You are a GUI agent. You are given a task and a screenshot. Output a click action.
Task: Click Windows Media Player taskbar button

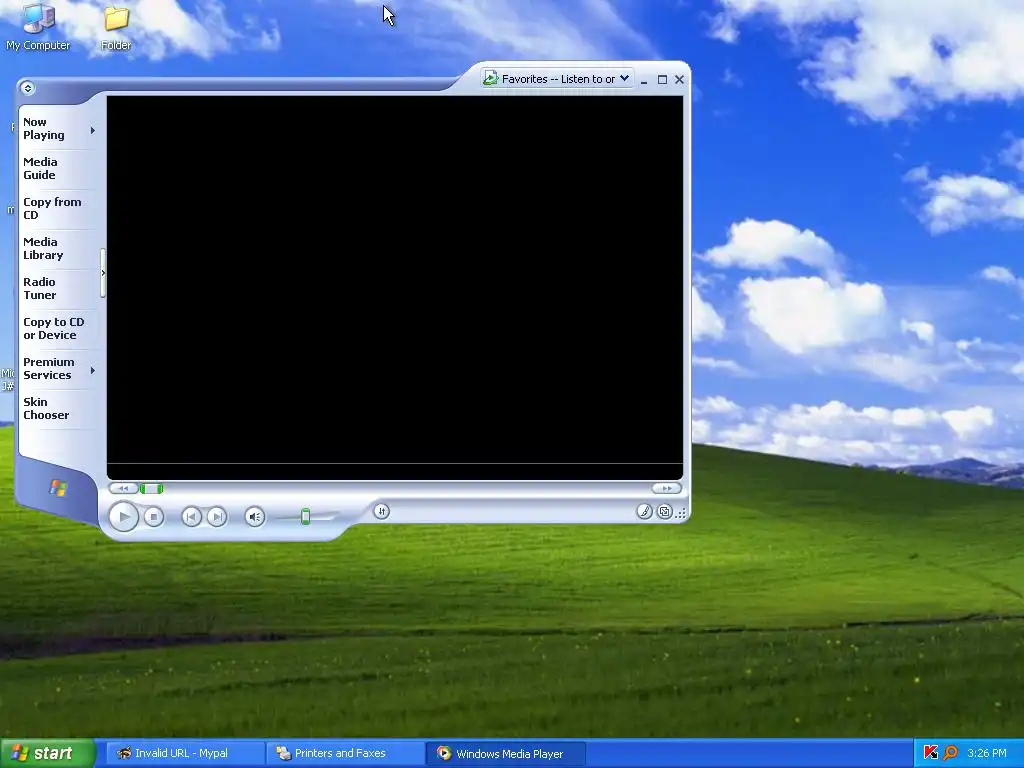(x=505, y=753)
